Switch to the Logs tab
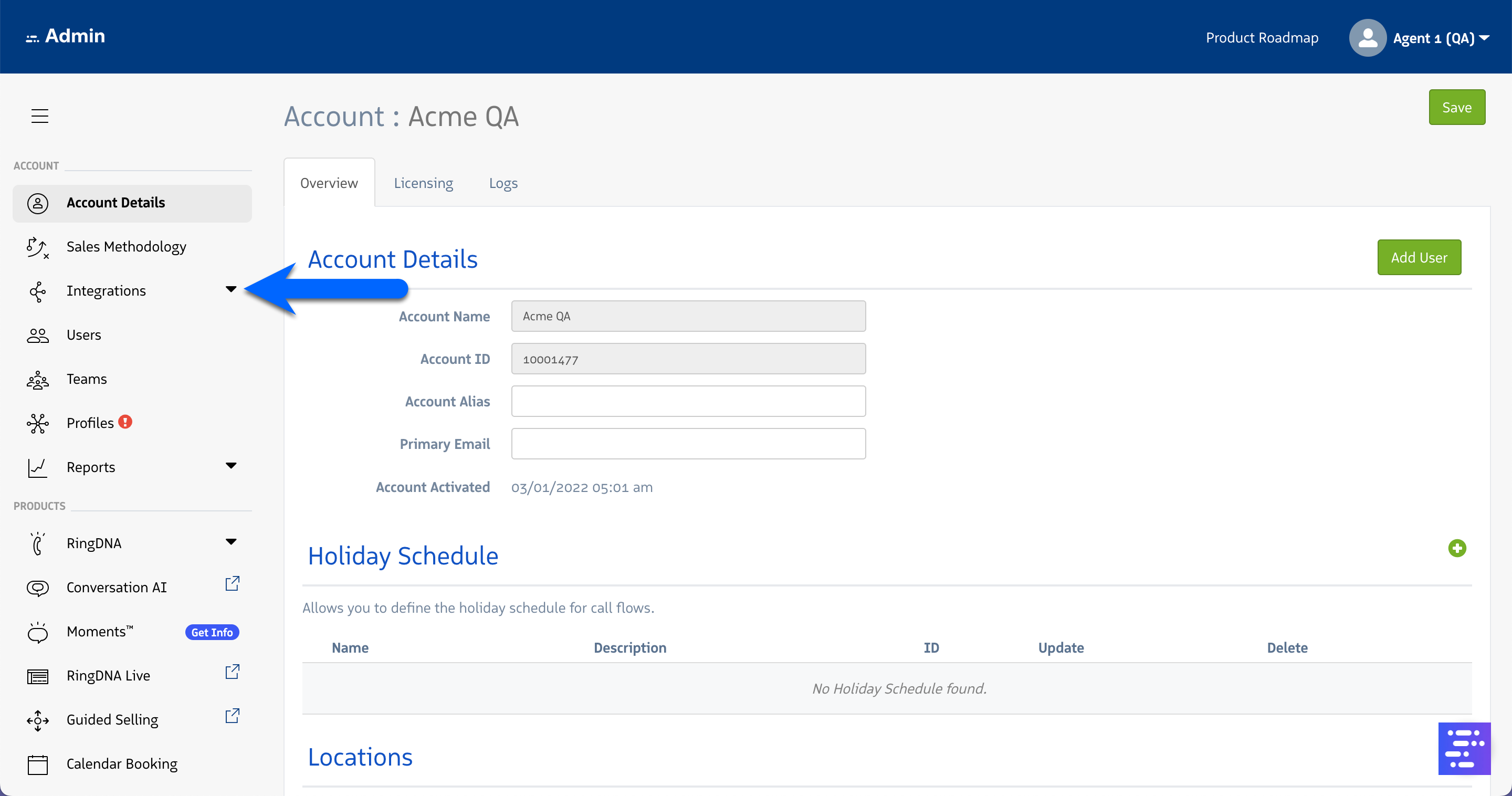This screenshot has height=796, width=1512. point(503,183)
